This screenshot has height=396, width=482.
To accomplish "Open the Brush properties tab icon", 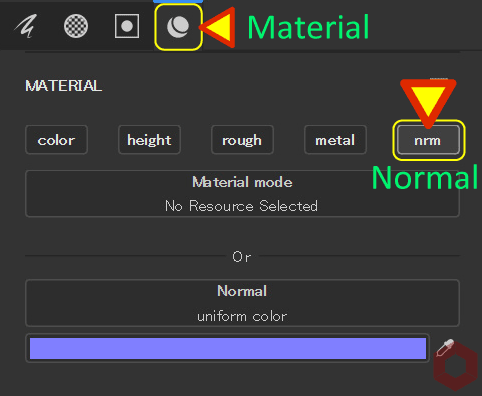I will coord(26,26).
